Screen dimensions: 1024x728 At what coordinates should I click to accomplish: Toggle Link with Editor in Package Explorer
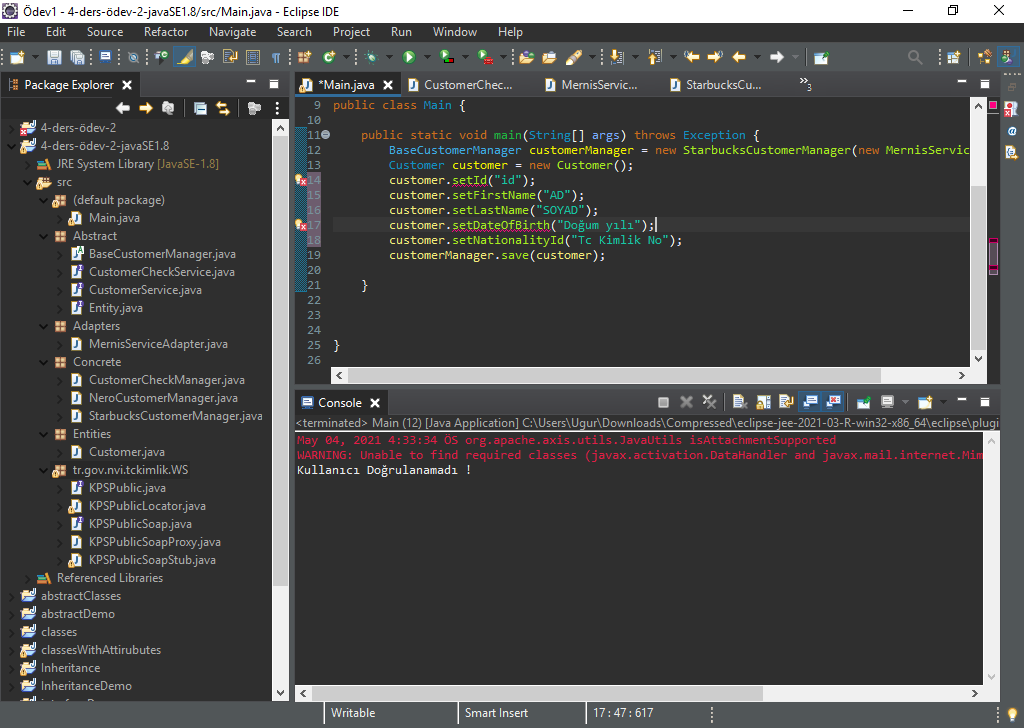tap(223, 108)
